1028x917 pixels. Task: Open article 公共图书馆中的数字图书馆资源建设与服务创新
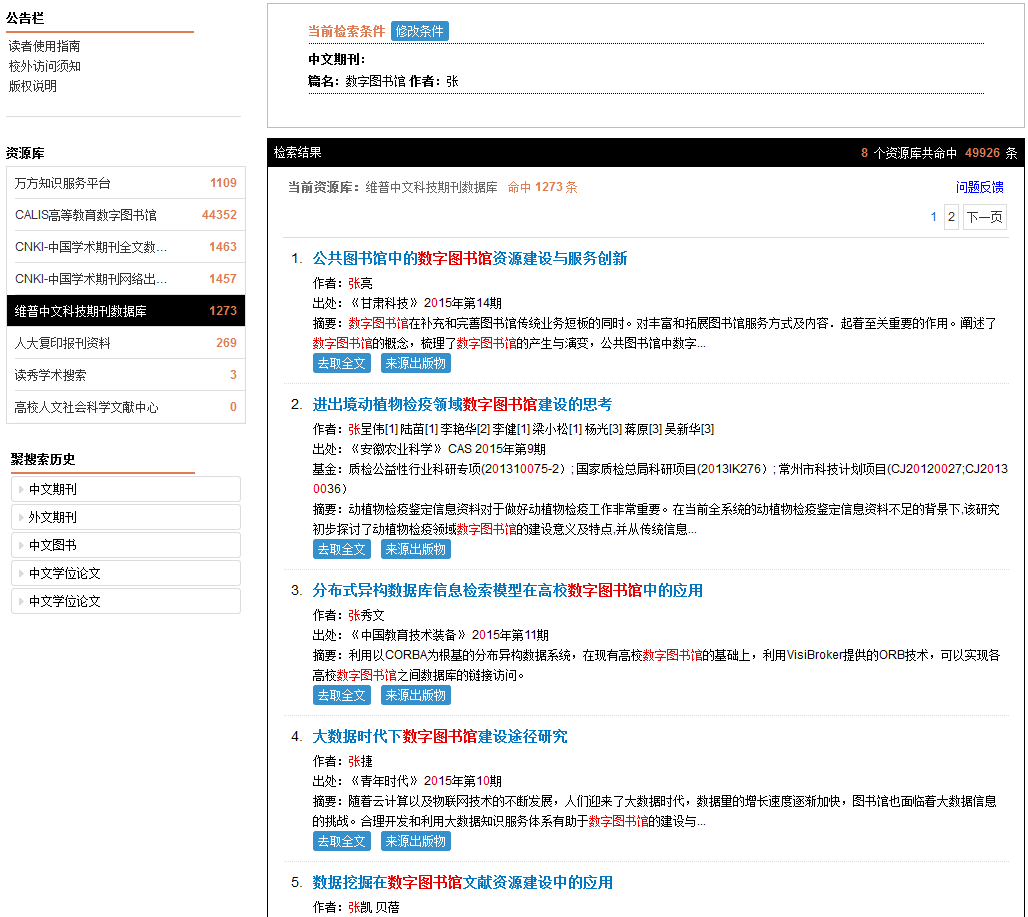[470, 259]
